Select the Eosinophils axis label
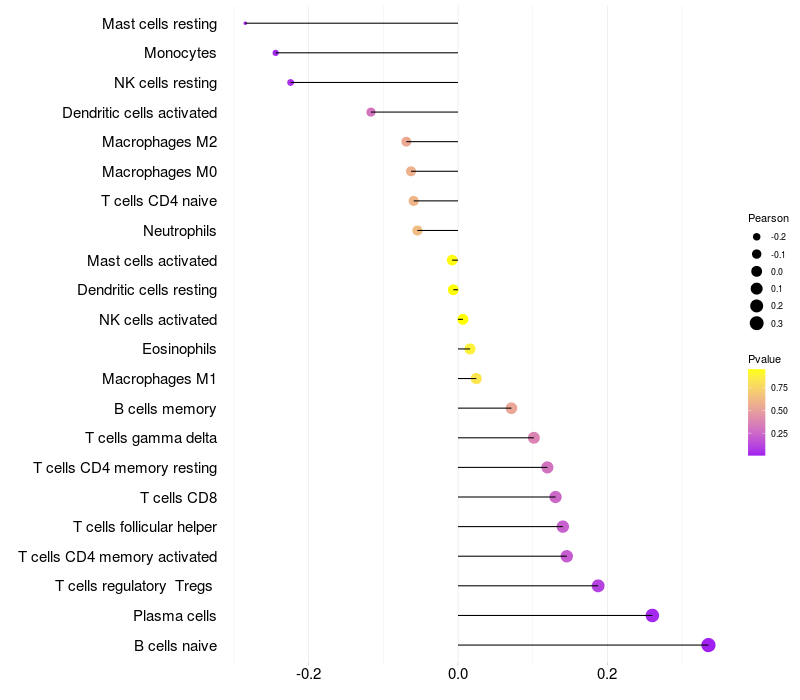This screenshot has width=800, height=700. [179, 349]
